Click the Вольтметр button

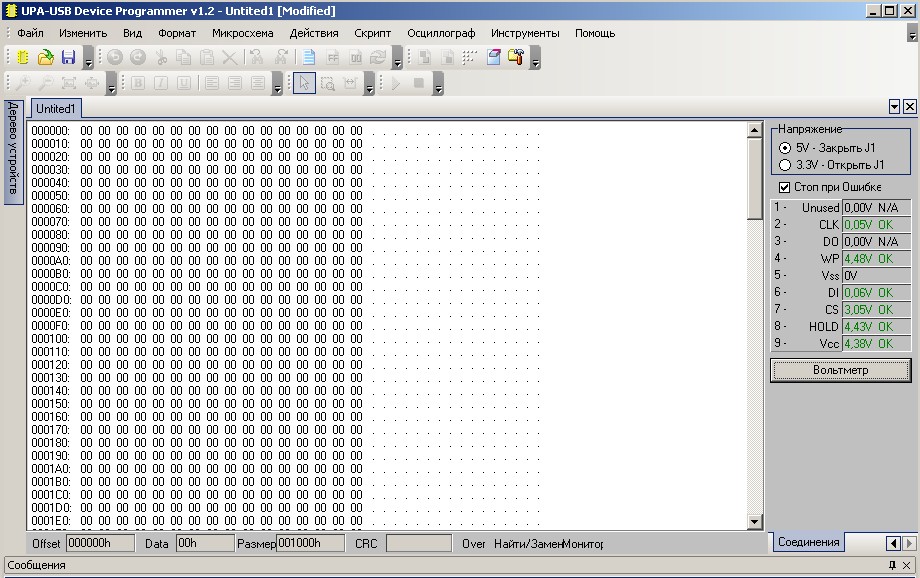[x=840, y=370]
